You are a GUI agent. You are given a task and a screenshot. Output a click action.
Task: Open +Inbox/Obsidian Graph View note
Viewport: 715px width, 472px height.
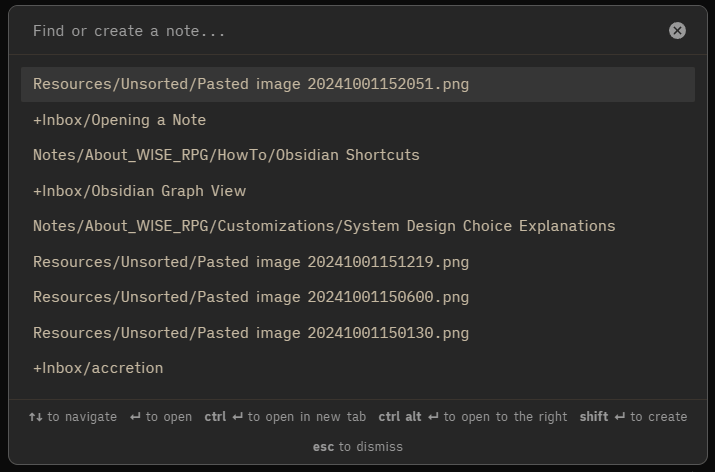click(140, 191)
